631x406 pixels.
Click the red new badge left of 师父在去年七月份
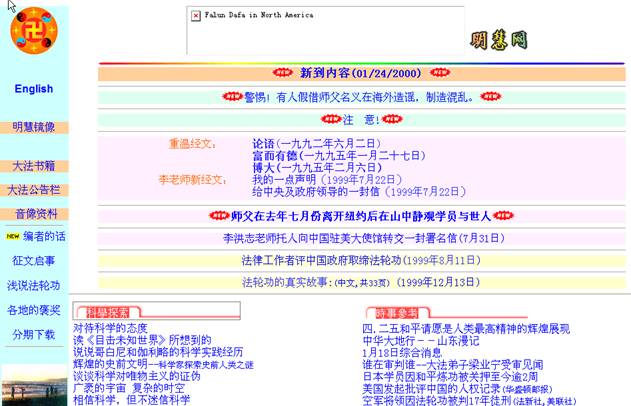click(x=219, y=216)
